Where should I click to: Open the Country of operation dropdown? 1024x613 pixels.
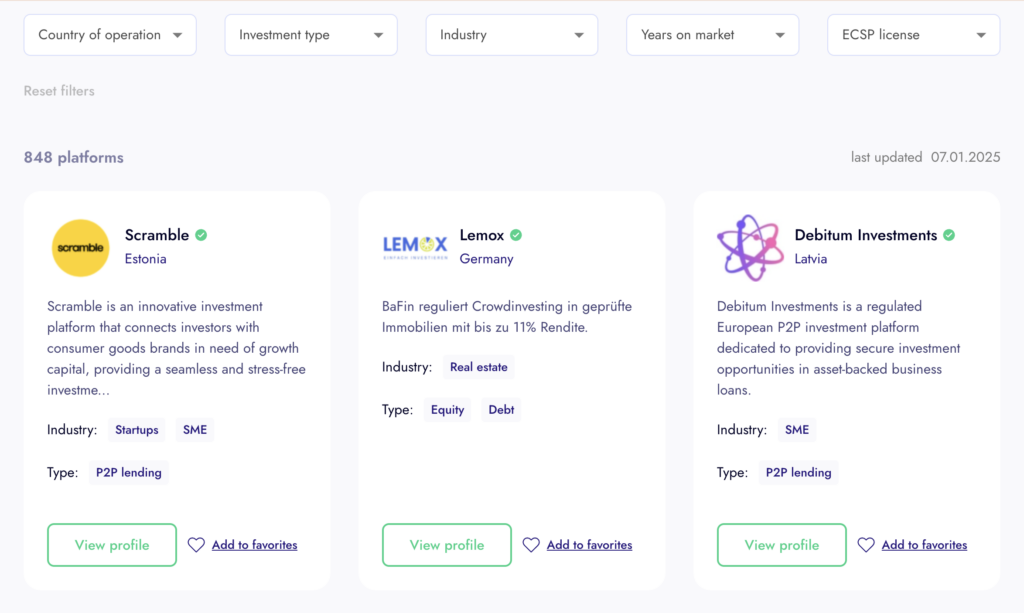[110, 35]
